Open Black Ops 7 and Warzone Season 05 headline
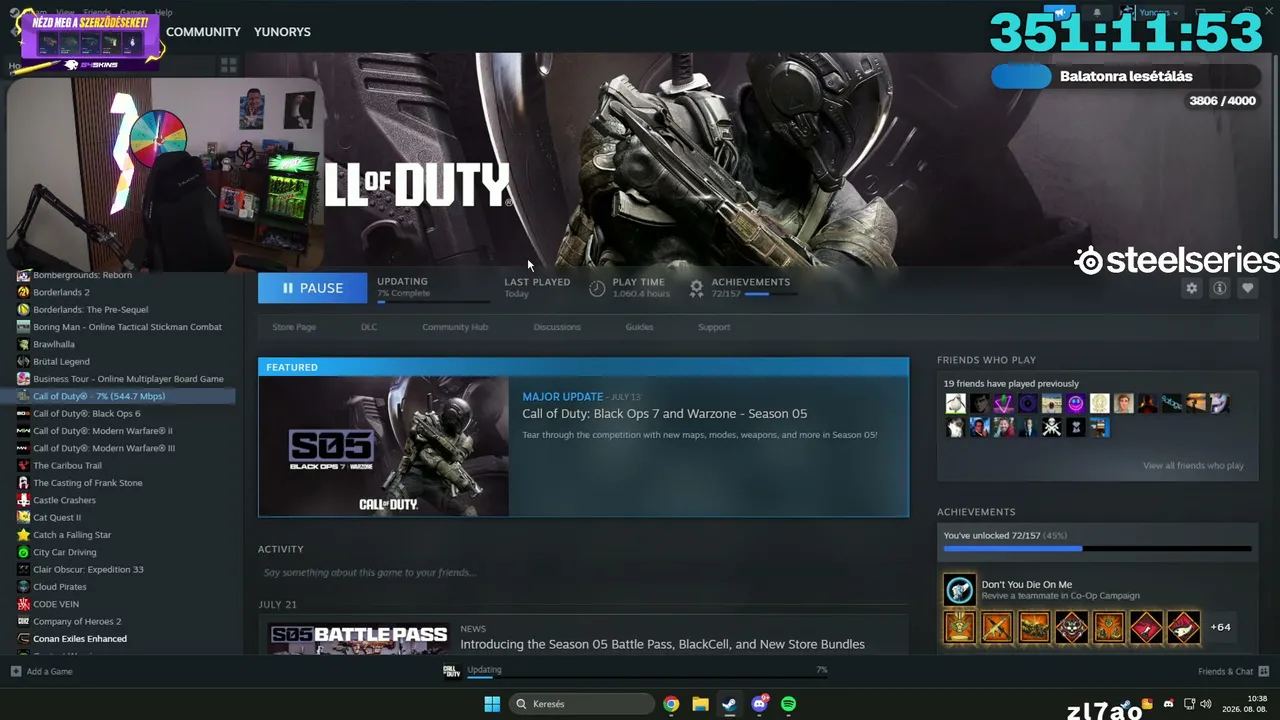This screenshot has height=720, width=1280. (664, 414)
